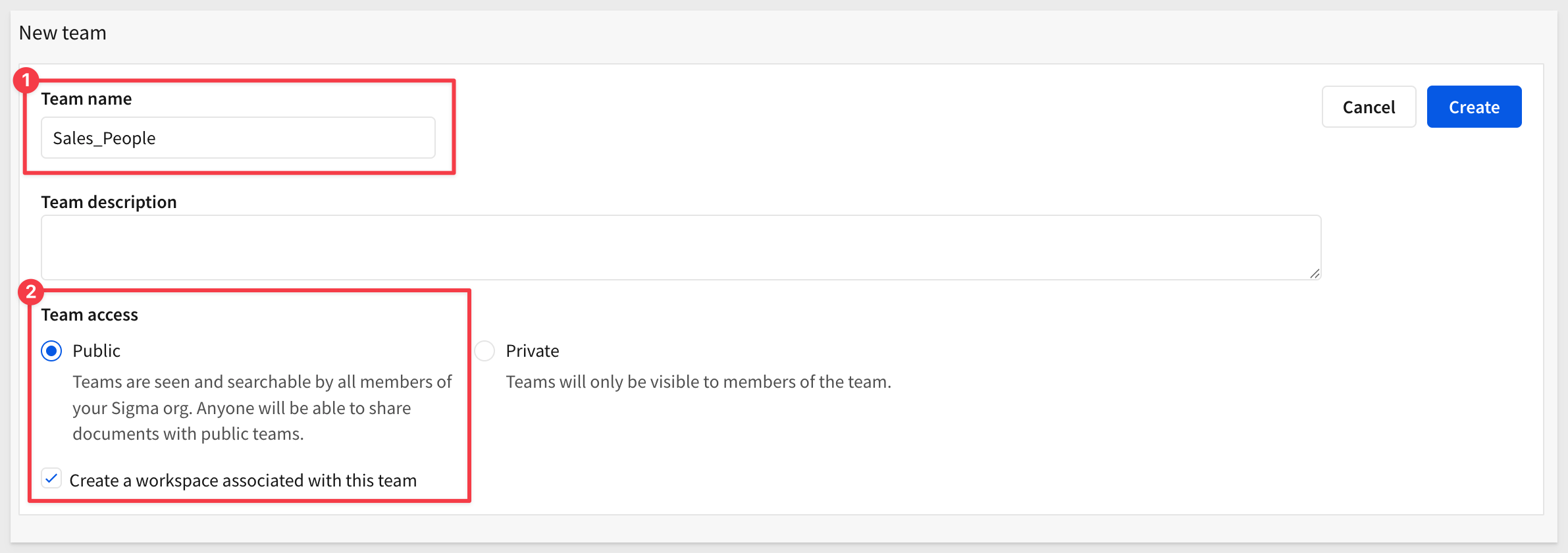Click the red number 1 badge

26,80
